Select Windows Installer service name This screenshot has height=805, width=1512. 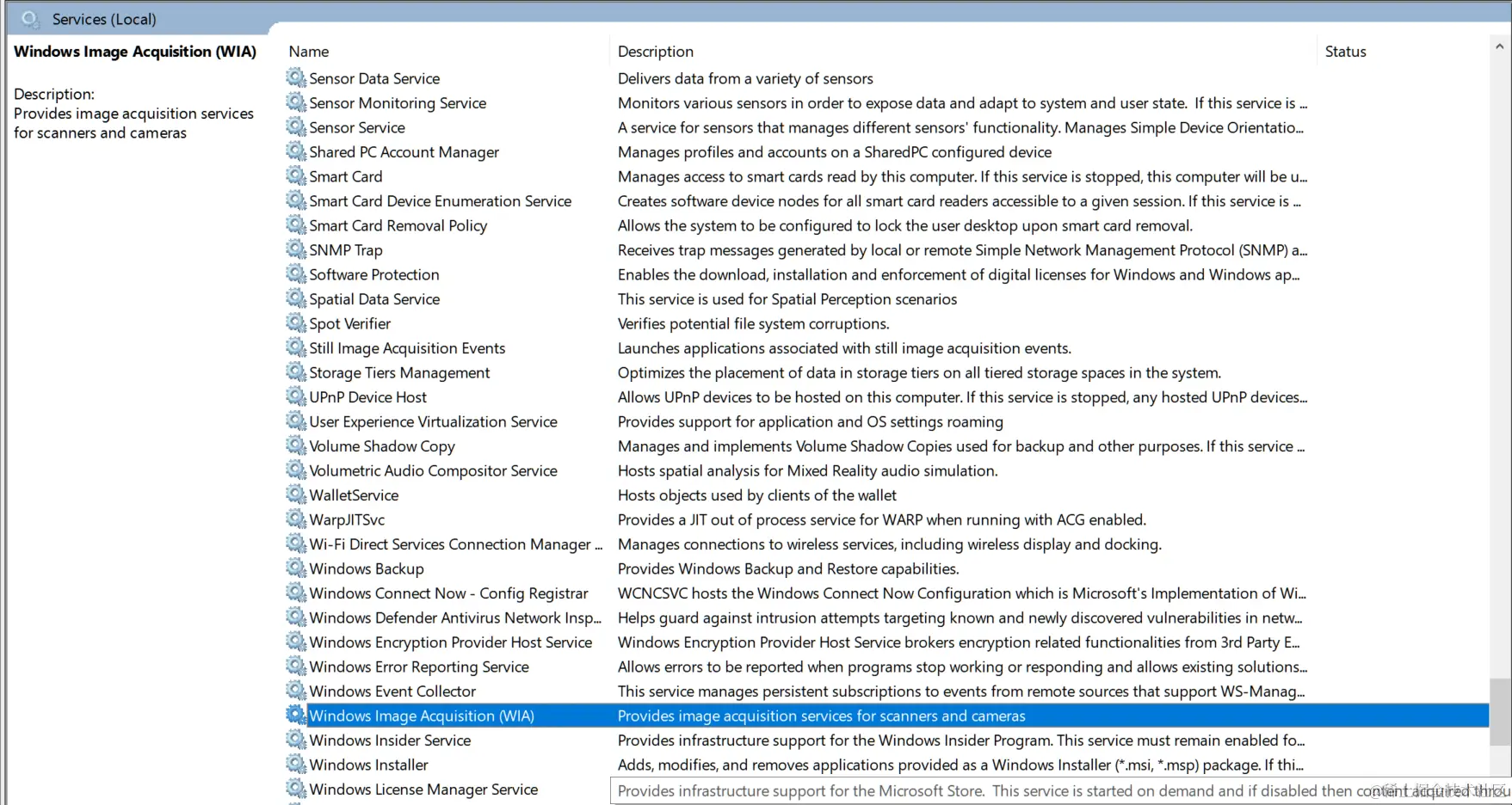pos(368,765)
